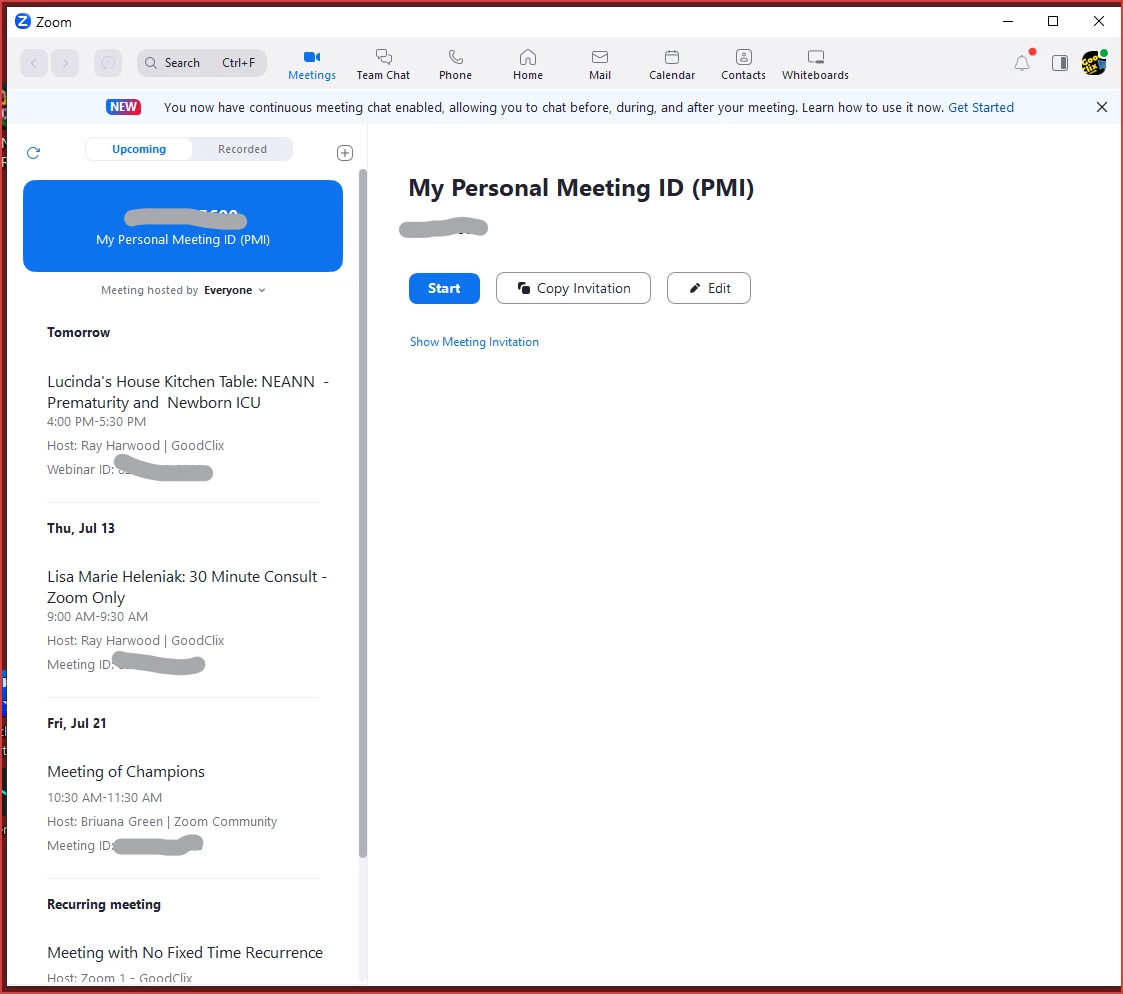Refresh the meetings list
Screen dimensions: 1123x994
[33, 153]
